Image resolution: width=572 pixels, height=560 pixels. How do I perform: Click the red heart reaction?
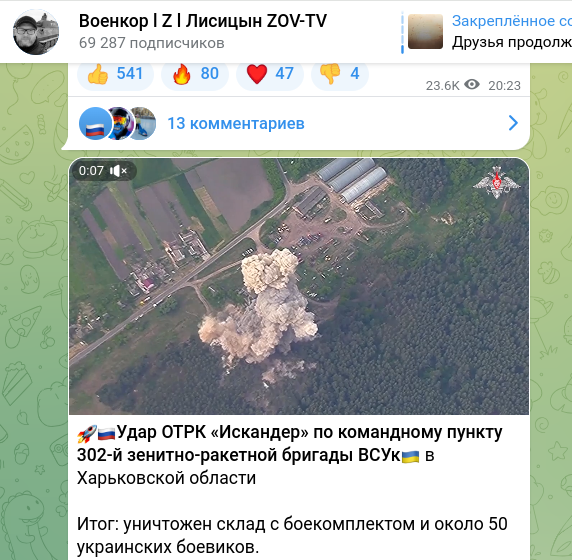257,74
